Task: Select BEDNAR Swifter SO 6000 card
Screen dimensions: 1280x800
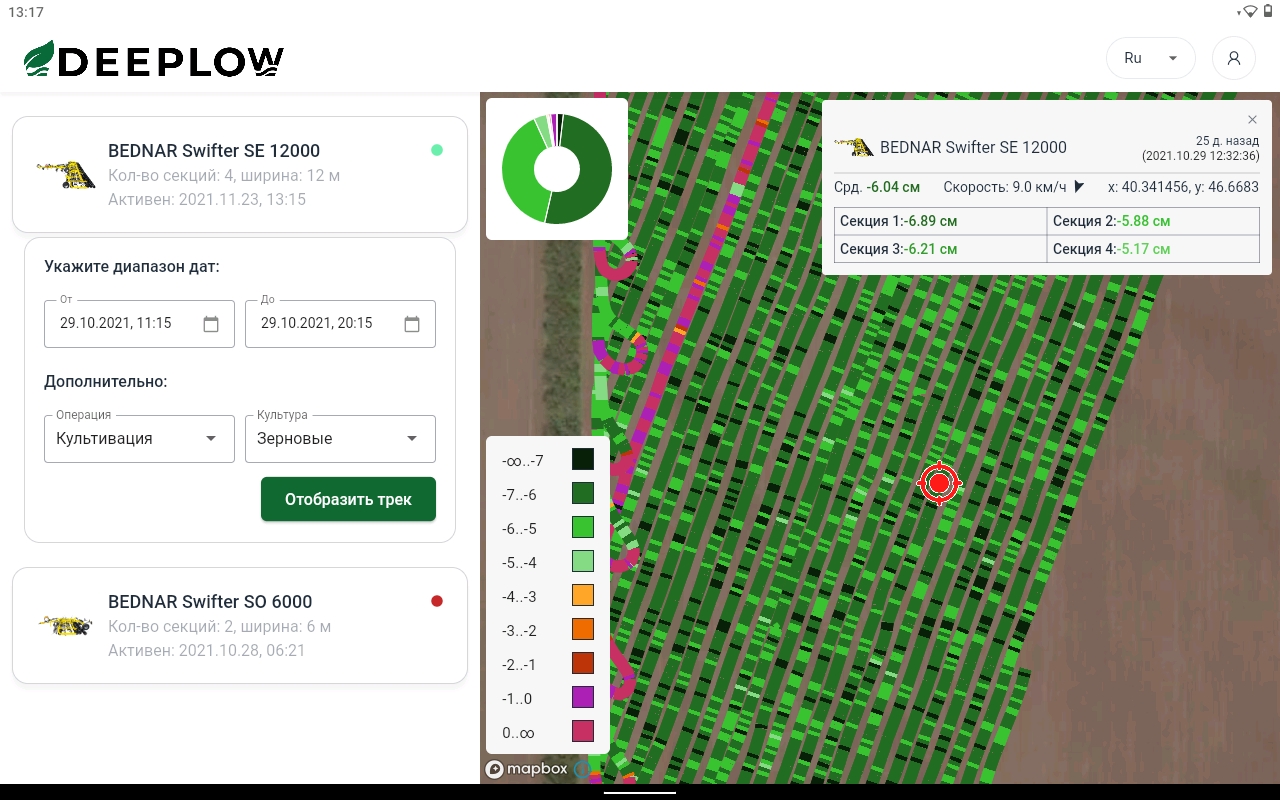Action: (240, 625)
